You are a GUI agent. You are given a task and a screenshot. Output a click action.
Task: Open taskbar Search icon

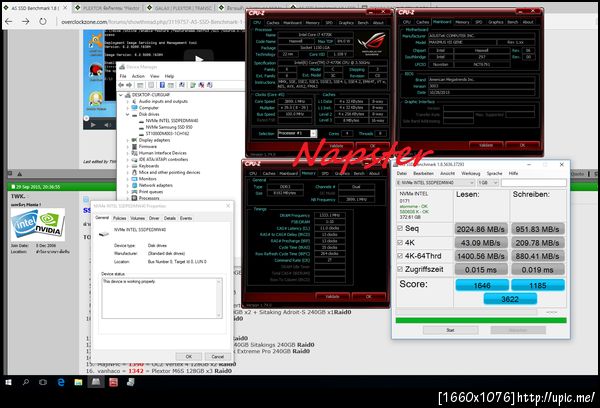(x=26, y=382)
